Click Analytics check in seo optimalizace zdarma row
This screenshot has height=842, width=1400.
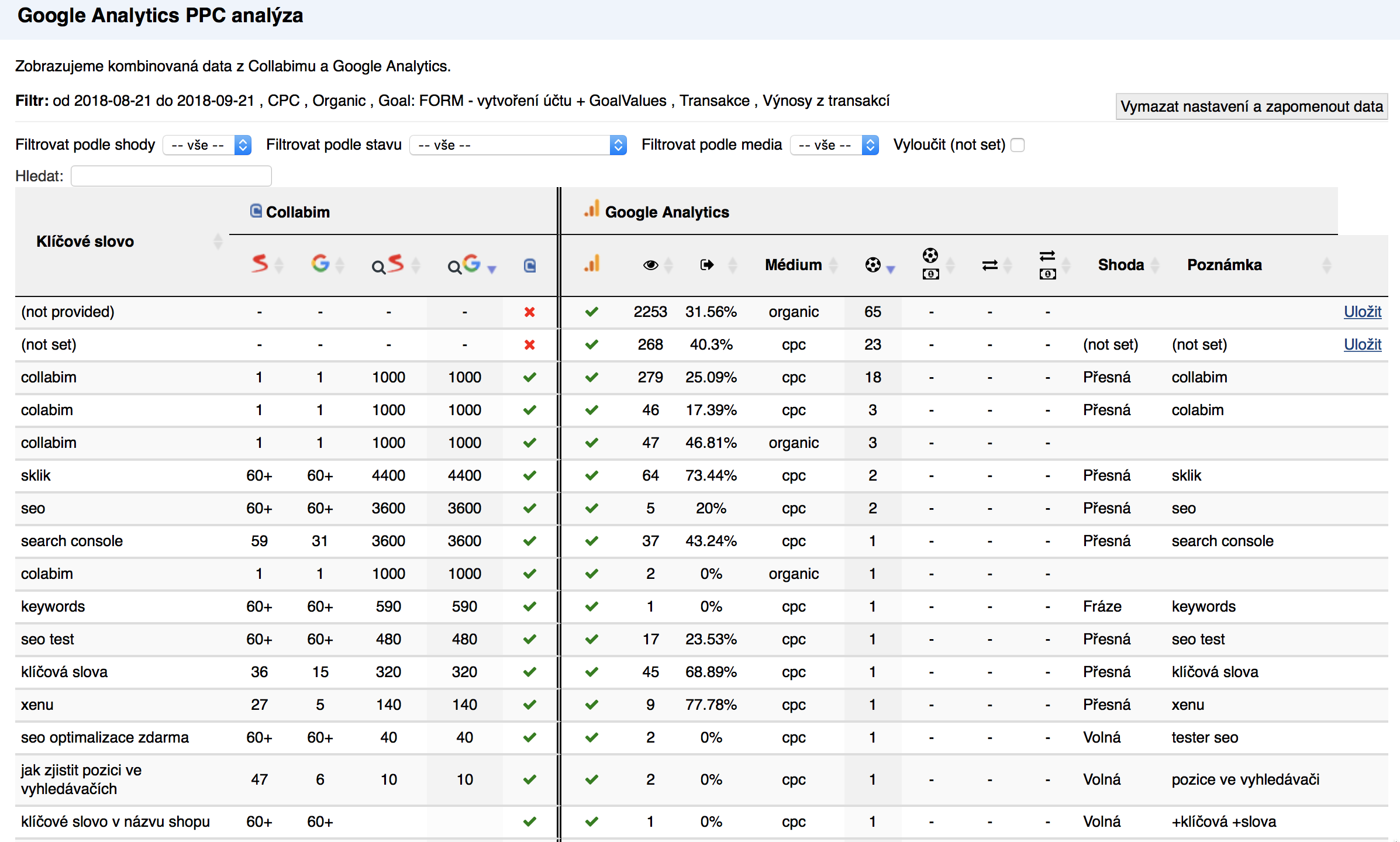[592, 738]
